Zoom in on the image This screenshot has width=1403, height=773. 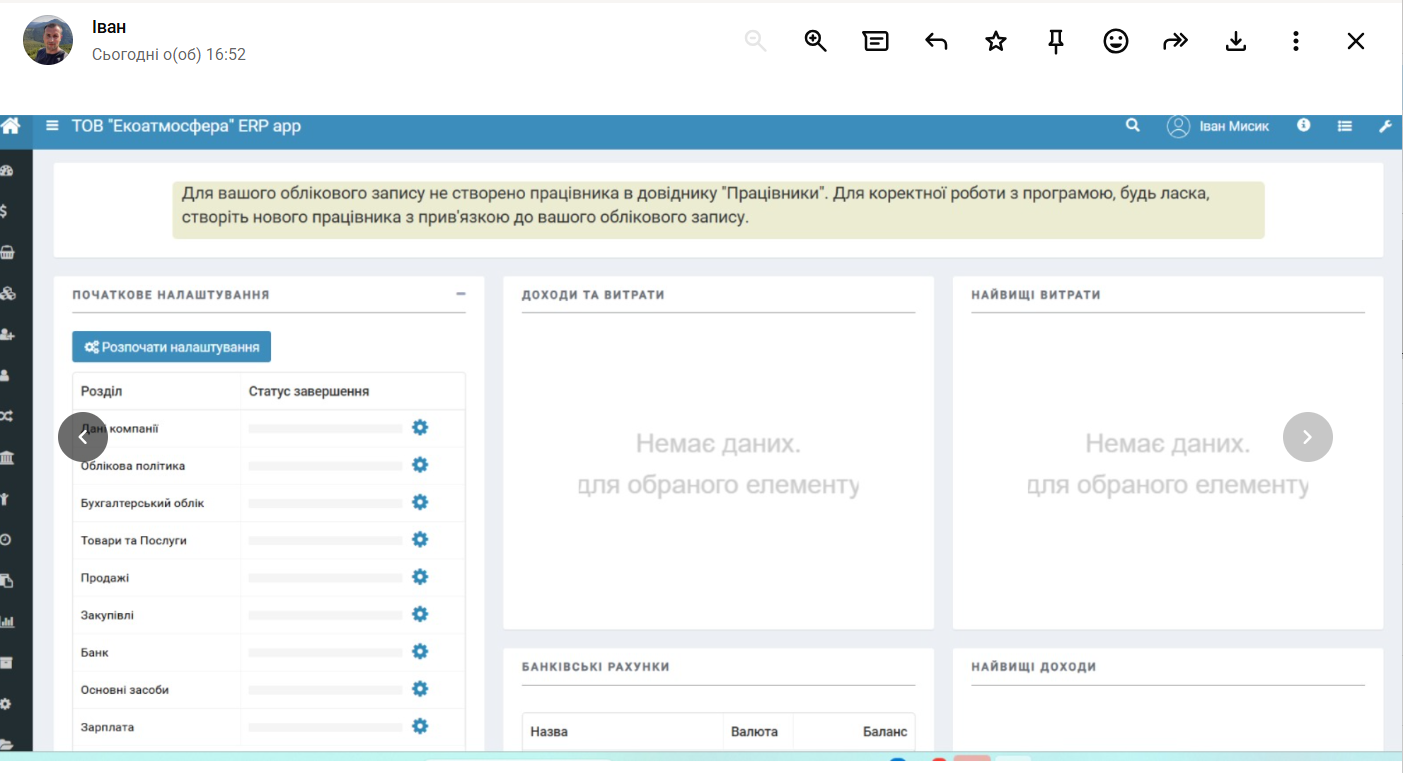coord(816,41)
